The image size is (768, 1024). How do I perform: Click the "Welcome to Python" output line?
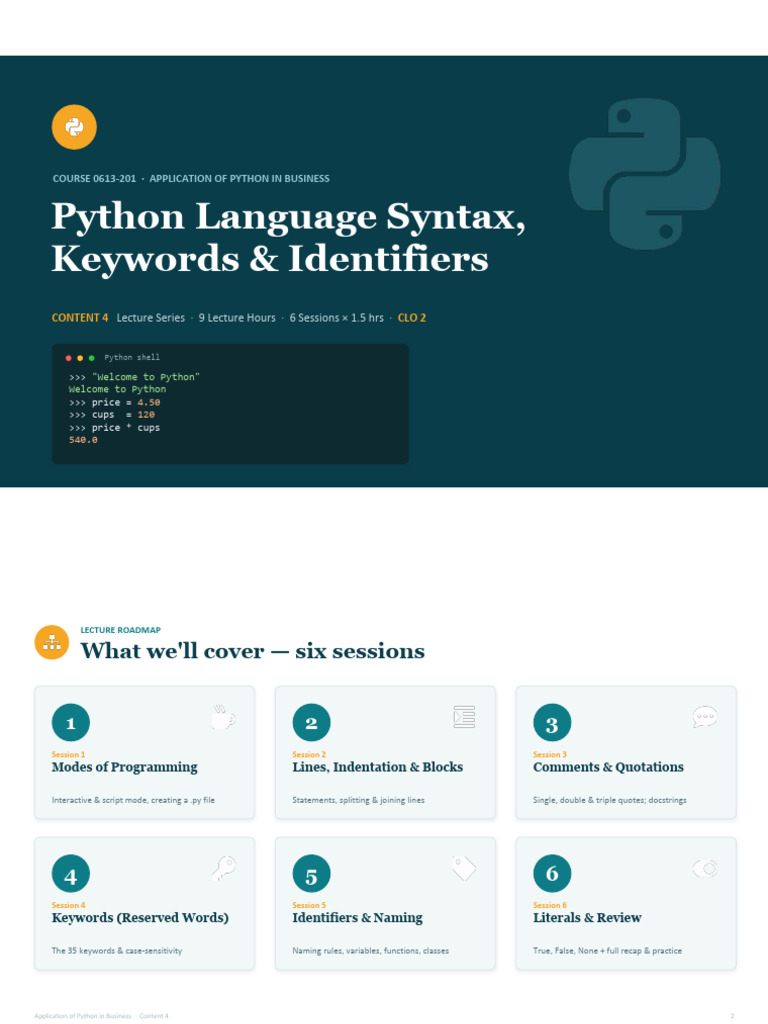click(x=118, y=389)
